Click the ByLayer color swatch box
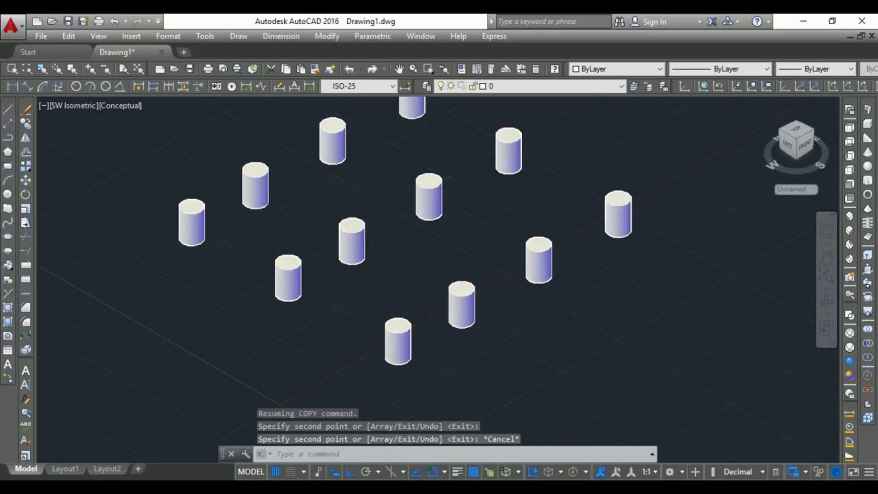The image size is (878, 494). coord(576,69)
